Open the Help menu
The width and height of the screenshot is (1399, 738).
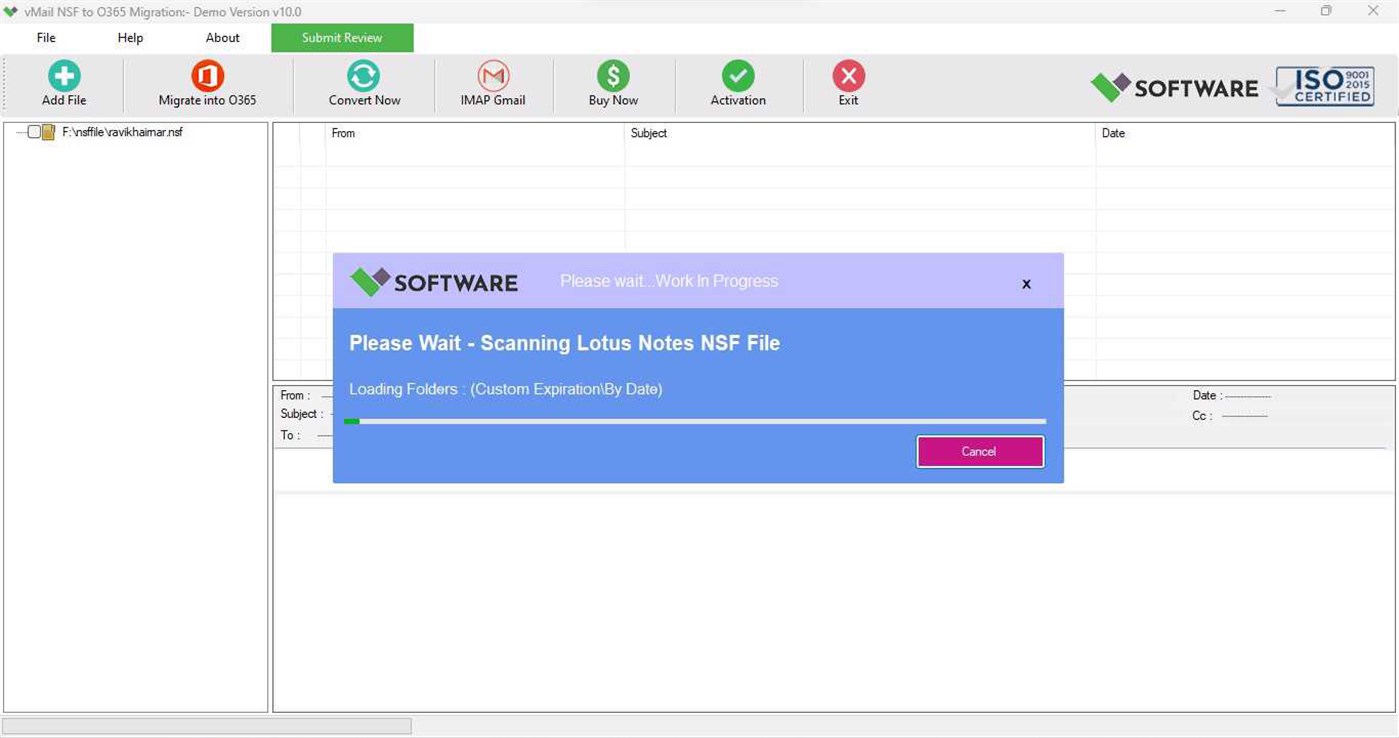click(x=129, y=37)
